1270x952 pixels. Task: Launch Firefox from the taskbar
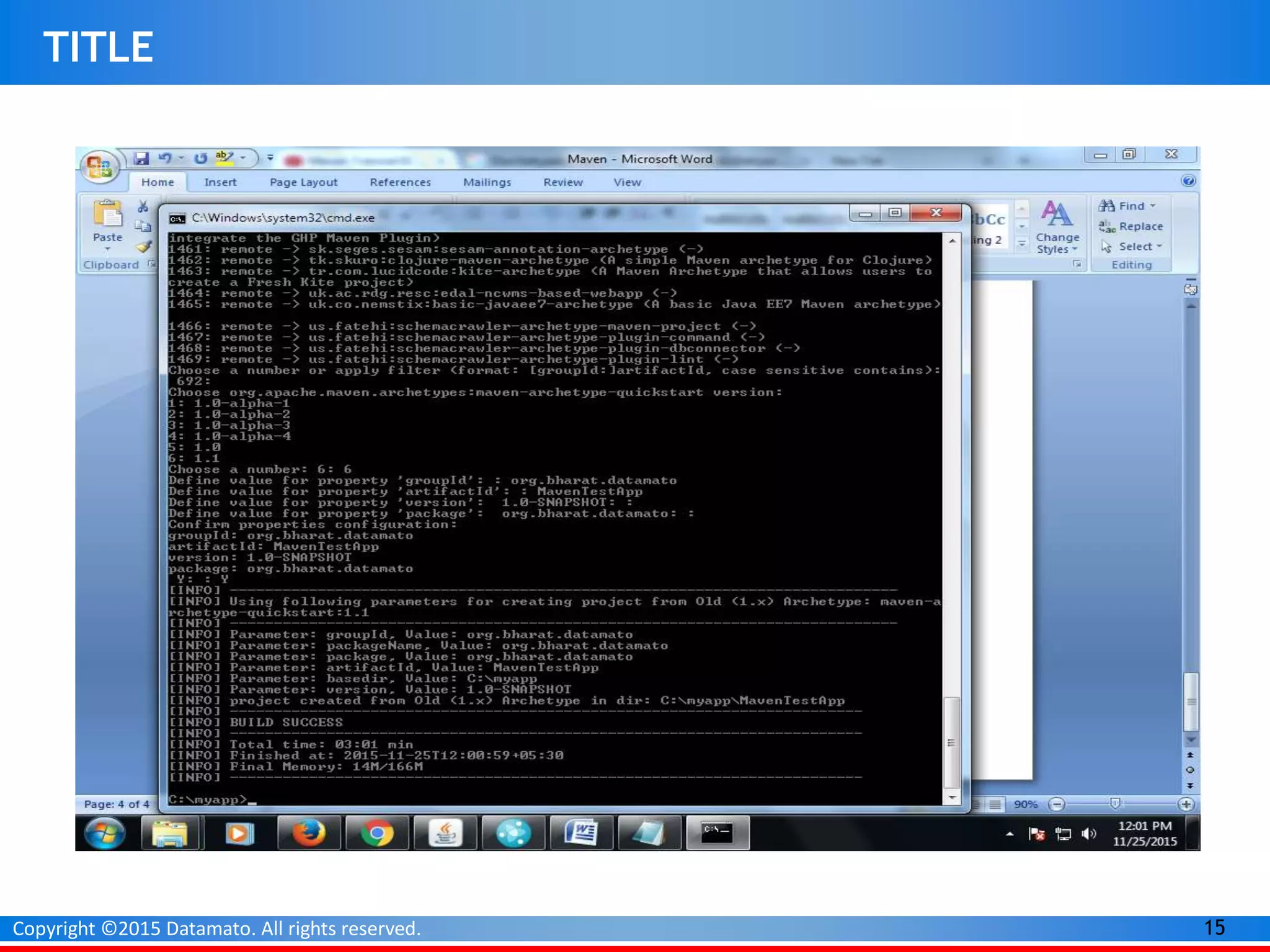click(x=308, y=833)
